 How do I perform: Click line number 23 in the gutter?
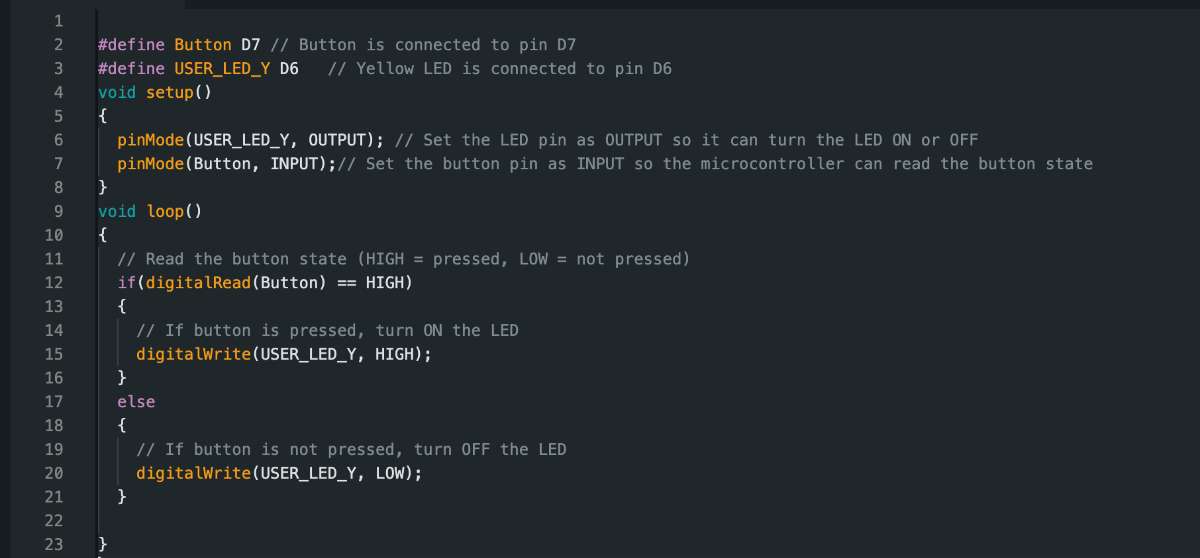tap(53, 544)
